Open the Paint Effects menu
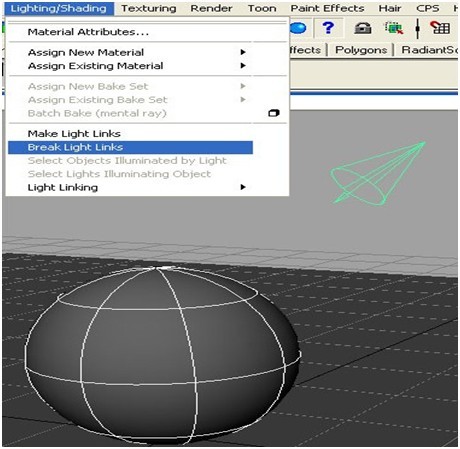The height and width of the screenshot is (449, 460). coord(327,8)
